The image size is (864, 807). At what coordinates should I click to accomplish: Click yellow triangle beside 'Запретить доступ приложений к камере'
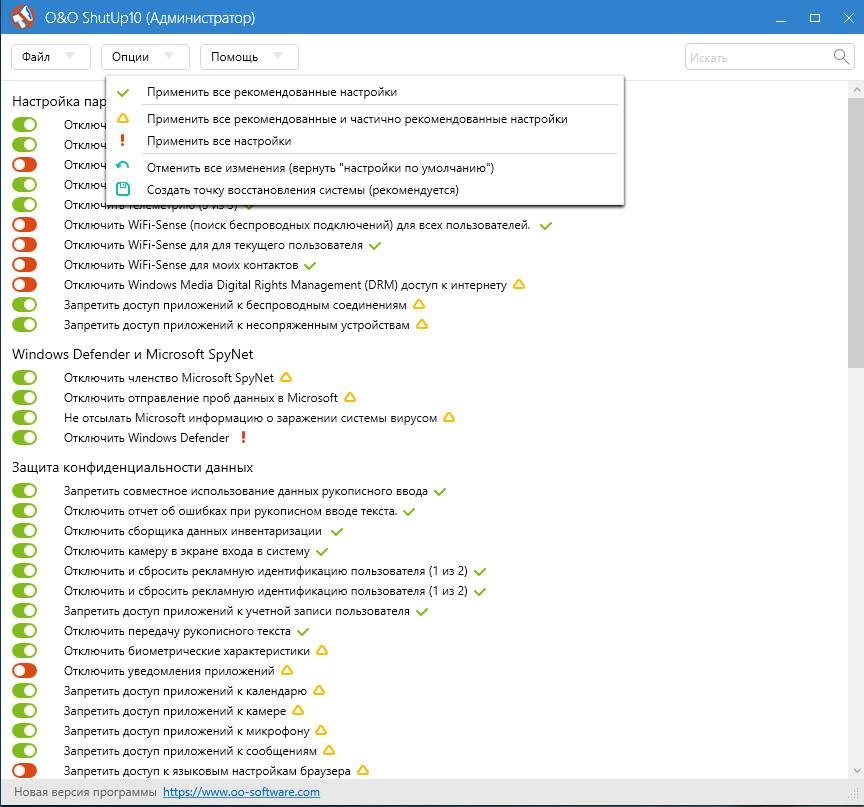click(298, 711)
